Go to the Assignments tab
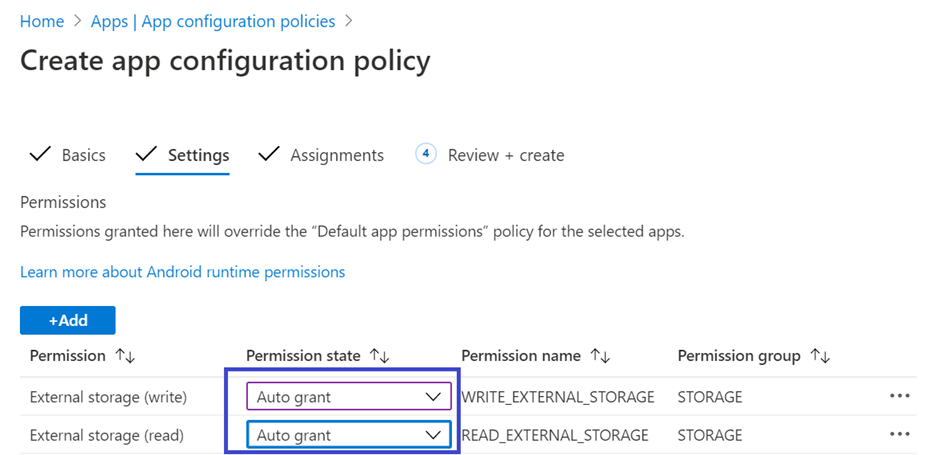 tap(336, 155)
